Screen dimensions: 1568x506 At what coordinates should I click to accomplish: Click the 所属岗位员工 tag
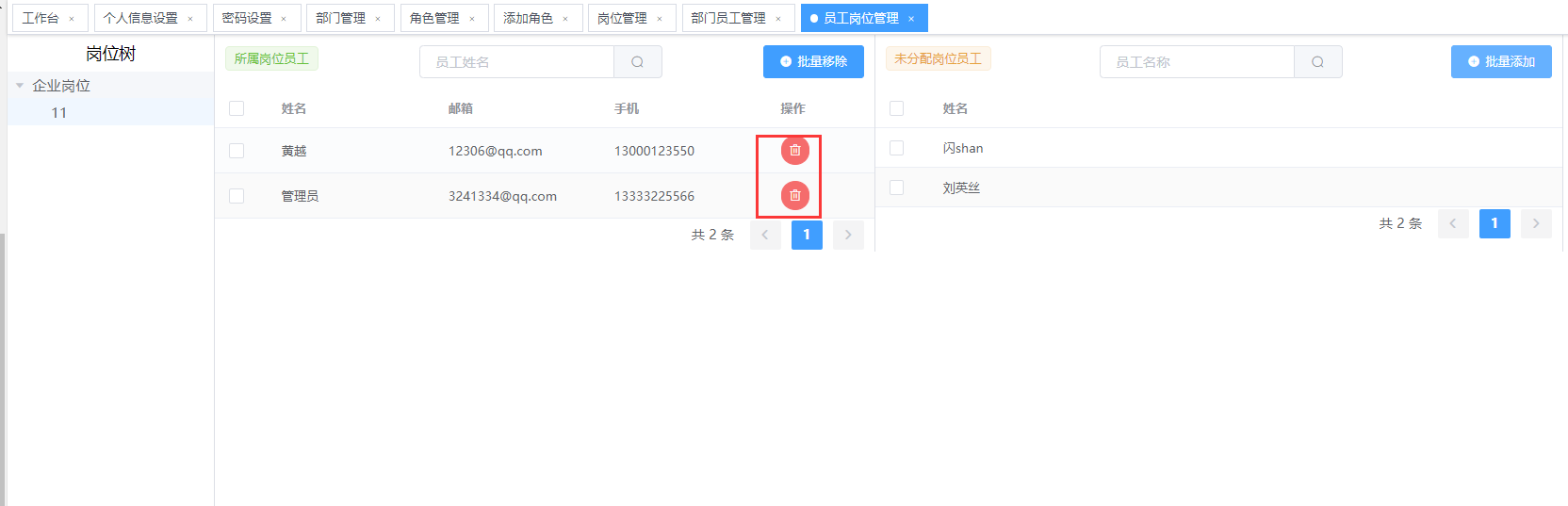point(271,58)
